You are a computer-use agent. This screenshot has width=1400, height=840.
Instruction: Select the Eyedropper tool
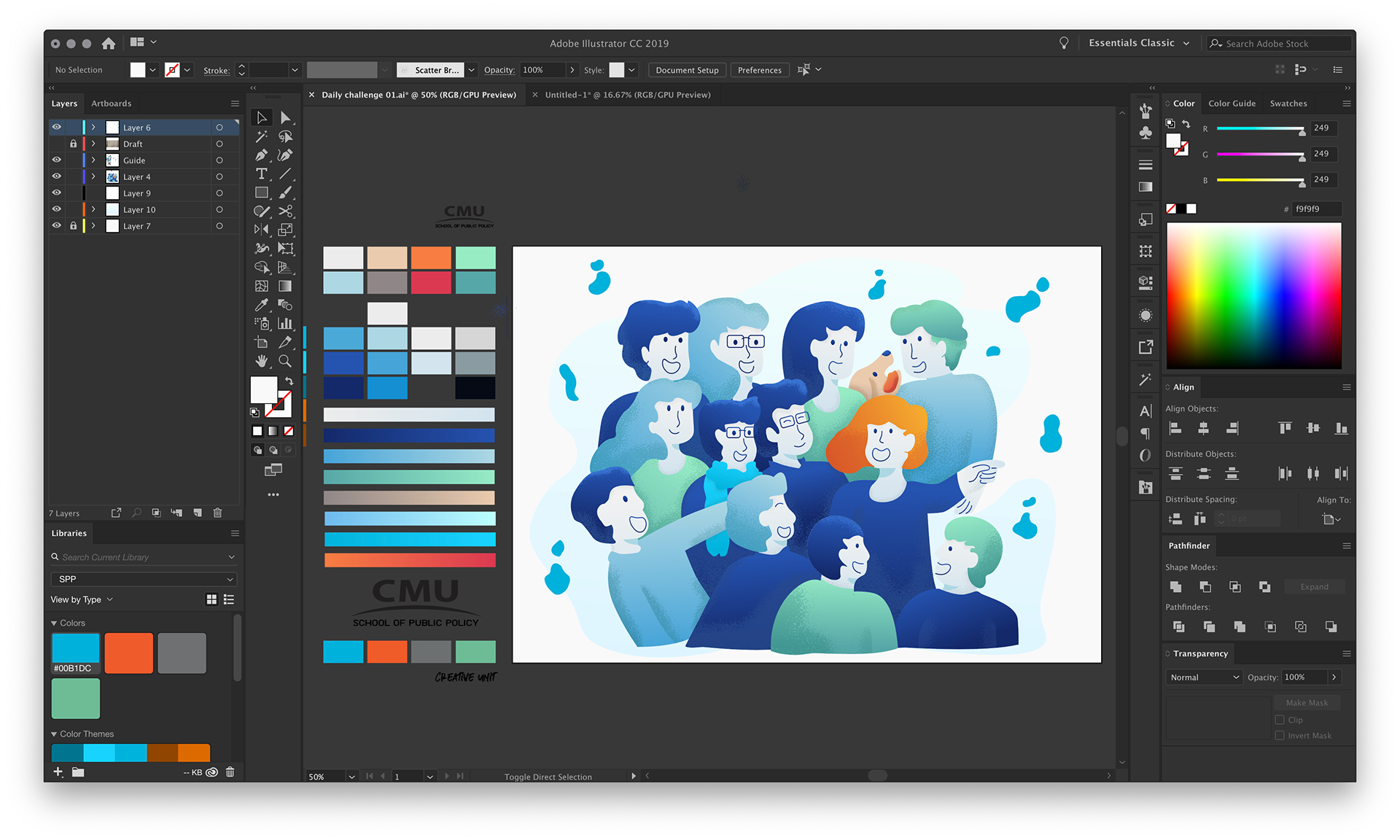point(261,305)
